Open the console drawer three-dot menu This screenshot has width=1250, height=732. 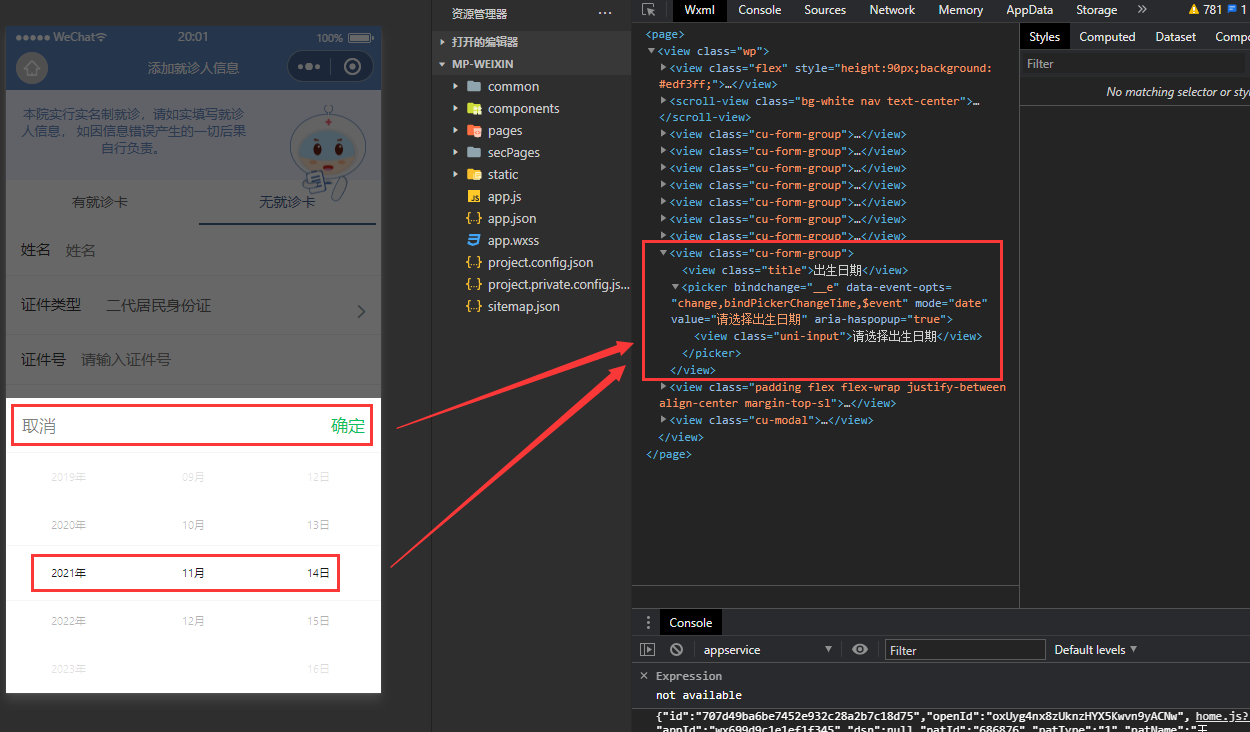(x=648, y=622)
